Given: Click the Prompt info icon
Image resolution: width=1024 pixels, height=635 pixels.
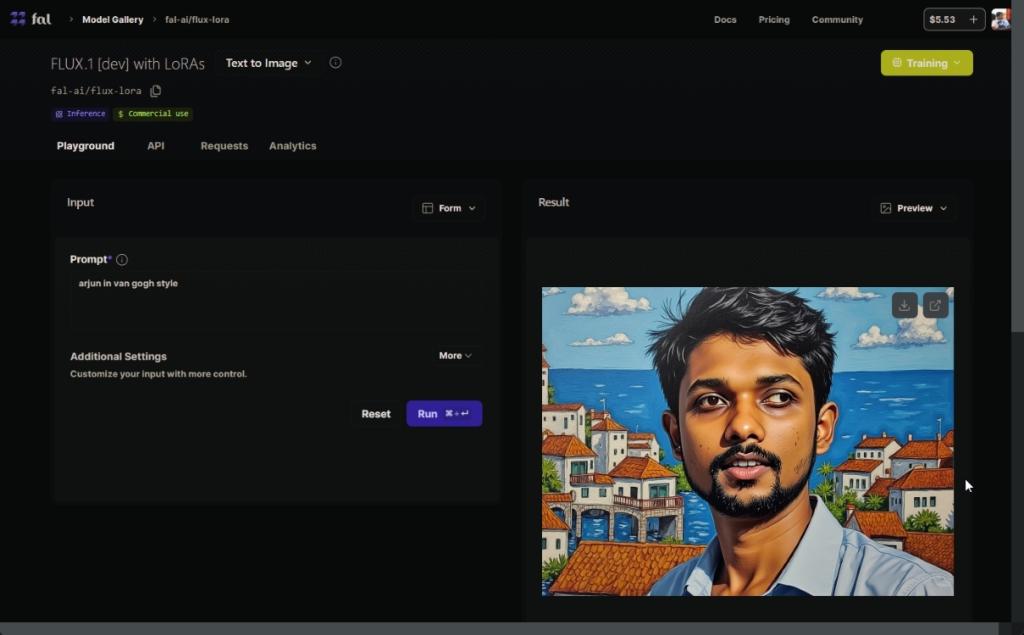Looking at the screenshot, I should (x=122, y=260).
